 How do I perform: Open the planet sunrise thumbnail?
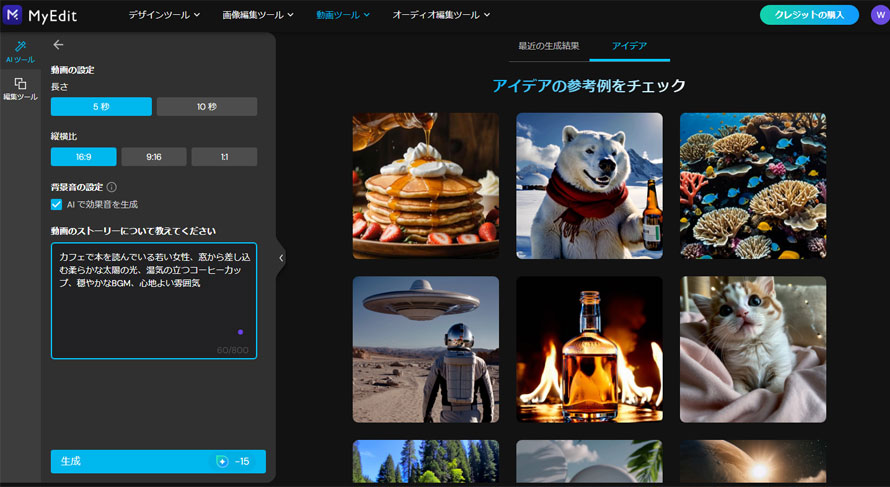tap(753, 461)
